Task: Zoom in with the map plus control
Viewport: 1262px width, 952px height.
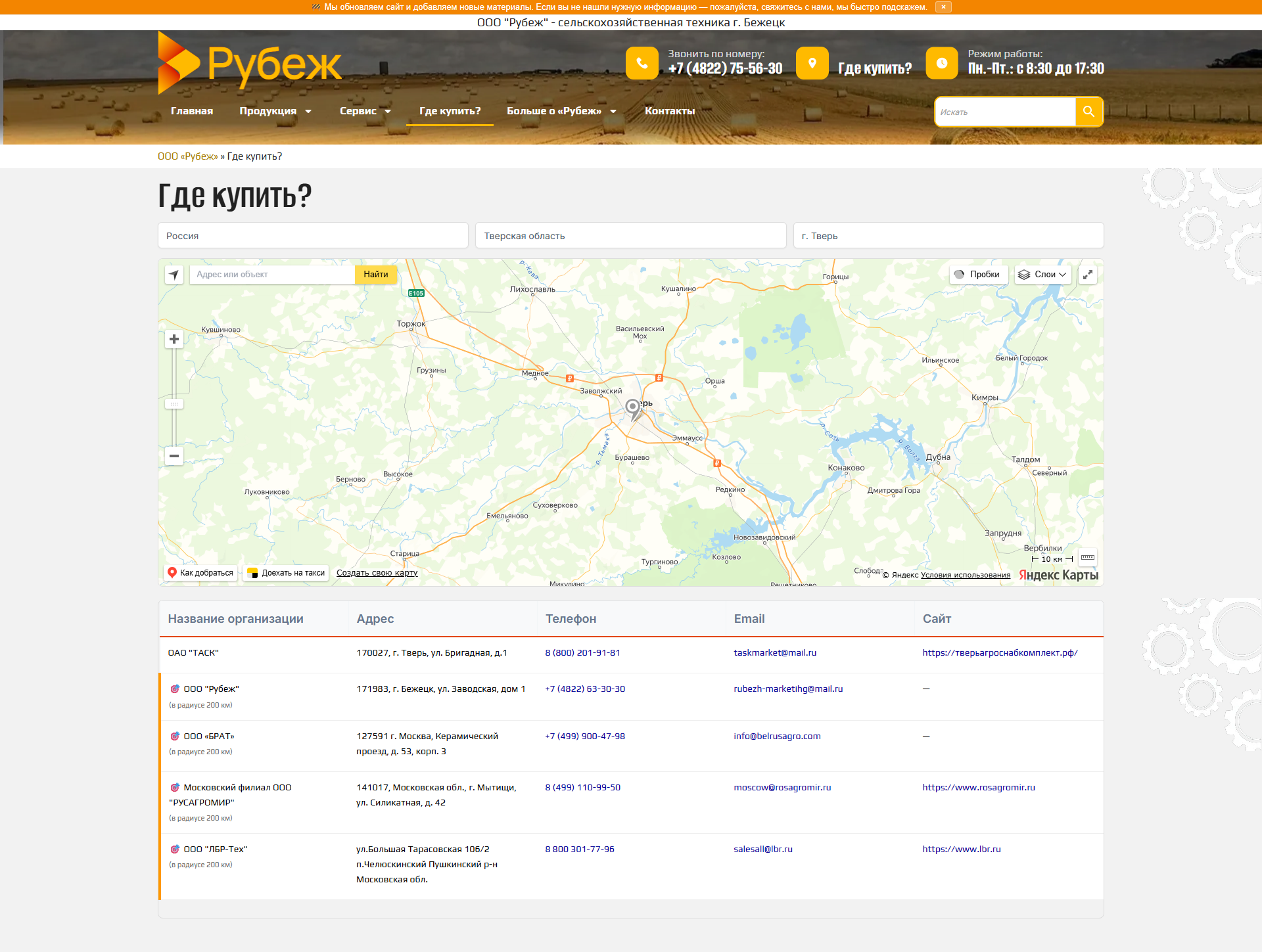Action: (x=174, y=338)
